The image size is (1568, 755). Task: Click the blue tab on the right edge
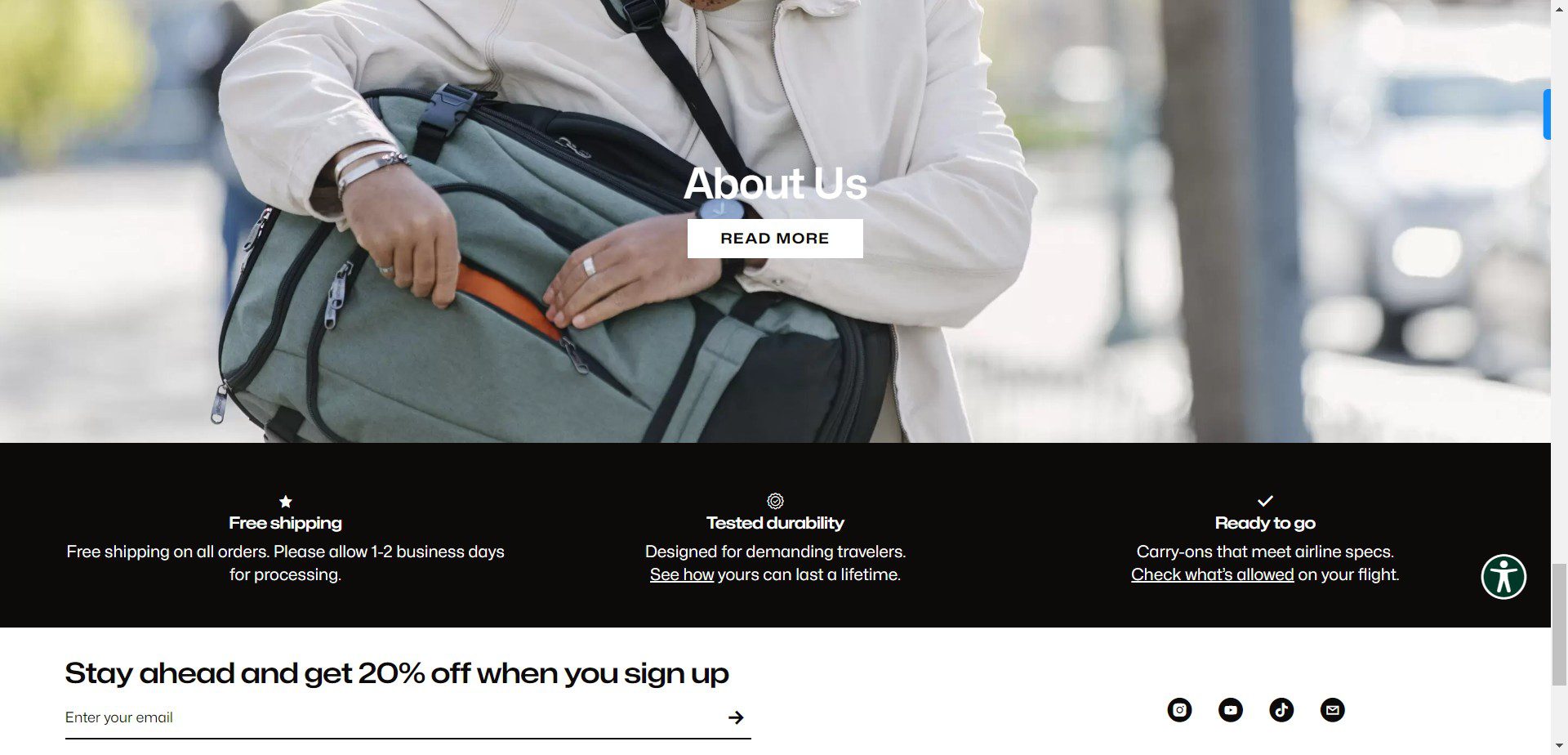click(1547, 114)
